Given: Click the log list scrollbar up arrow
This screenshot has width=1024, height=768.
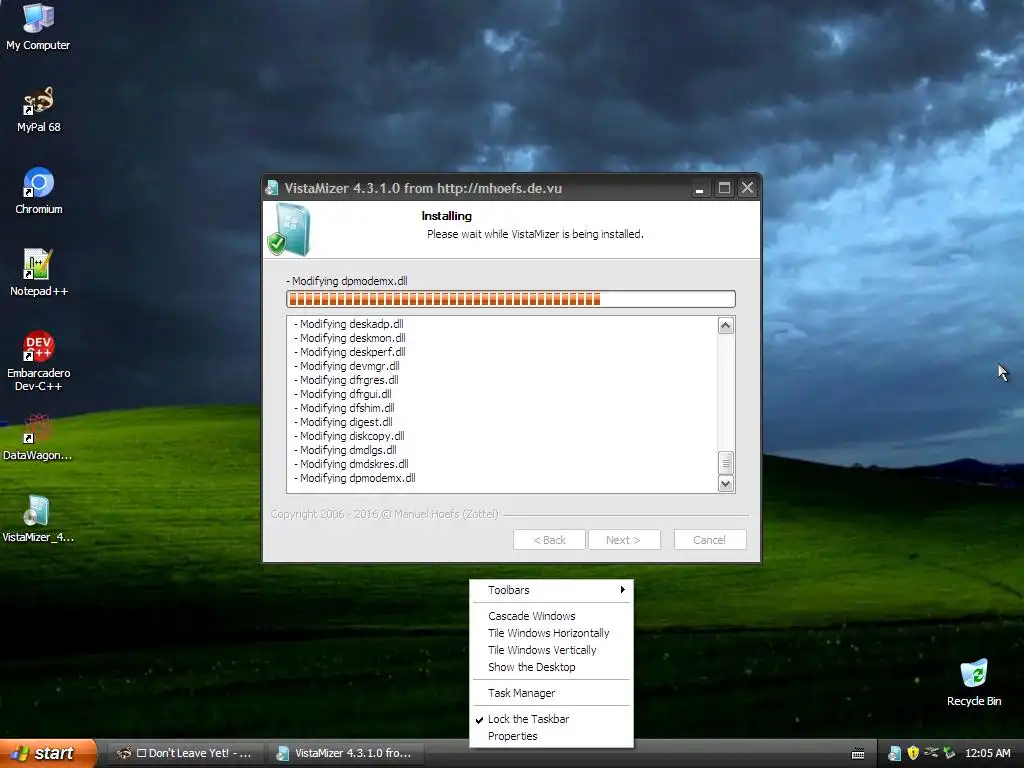Looking at the screenshot, I should [726, 325].
